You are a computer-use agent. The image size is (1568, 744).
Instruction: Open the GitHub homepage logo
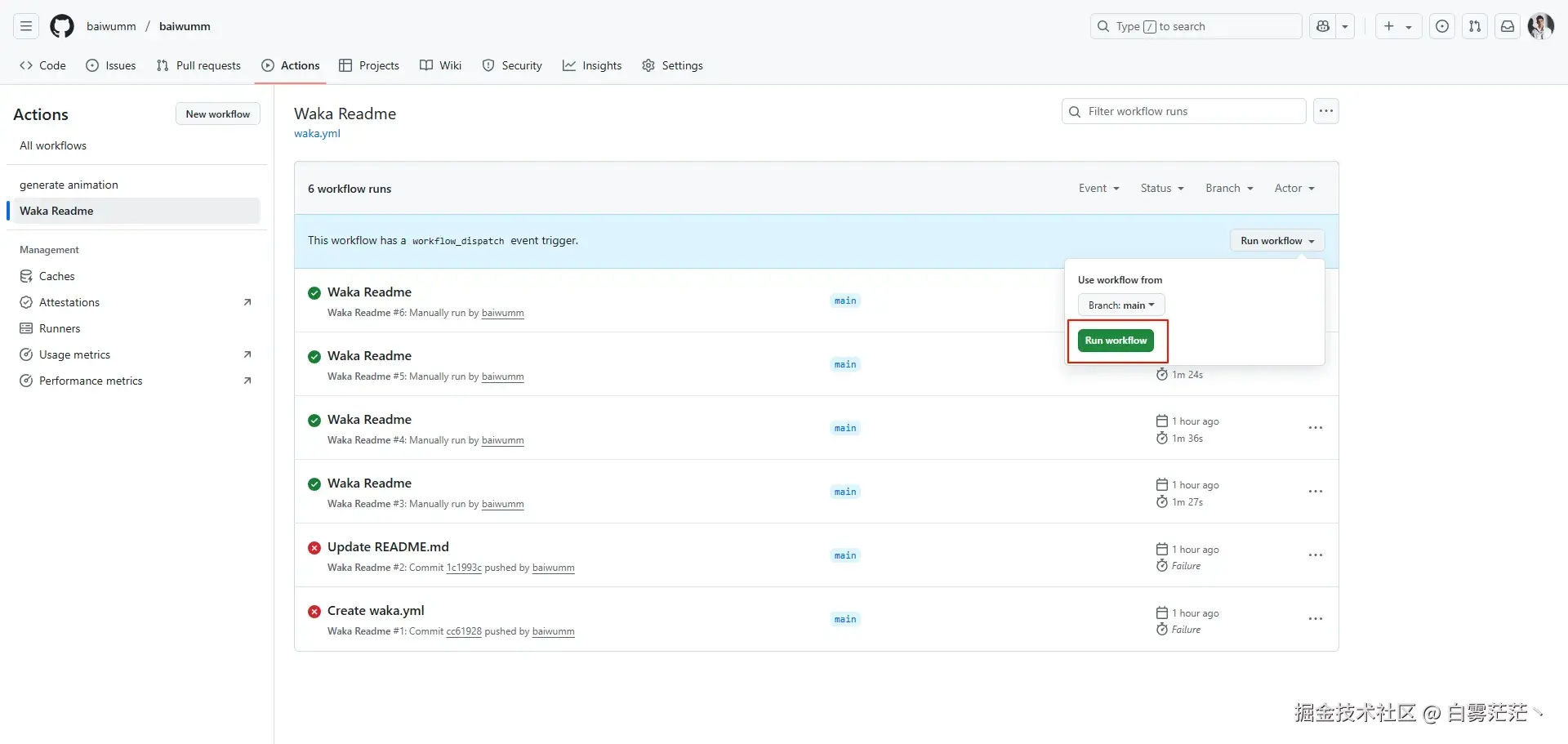coord(62,26)
